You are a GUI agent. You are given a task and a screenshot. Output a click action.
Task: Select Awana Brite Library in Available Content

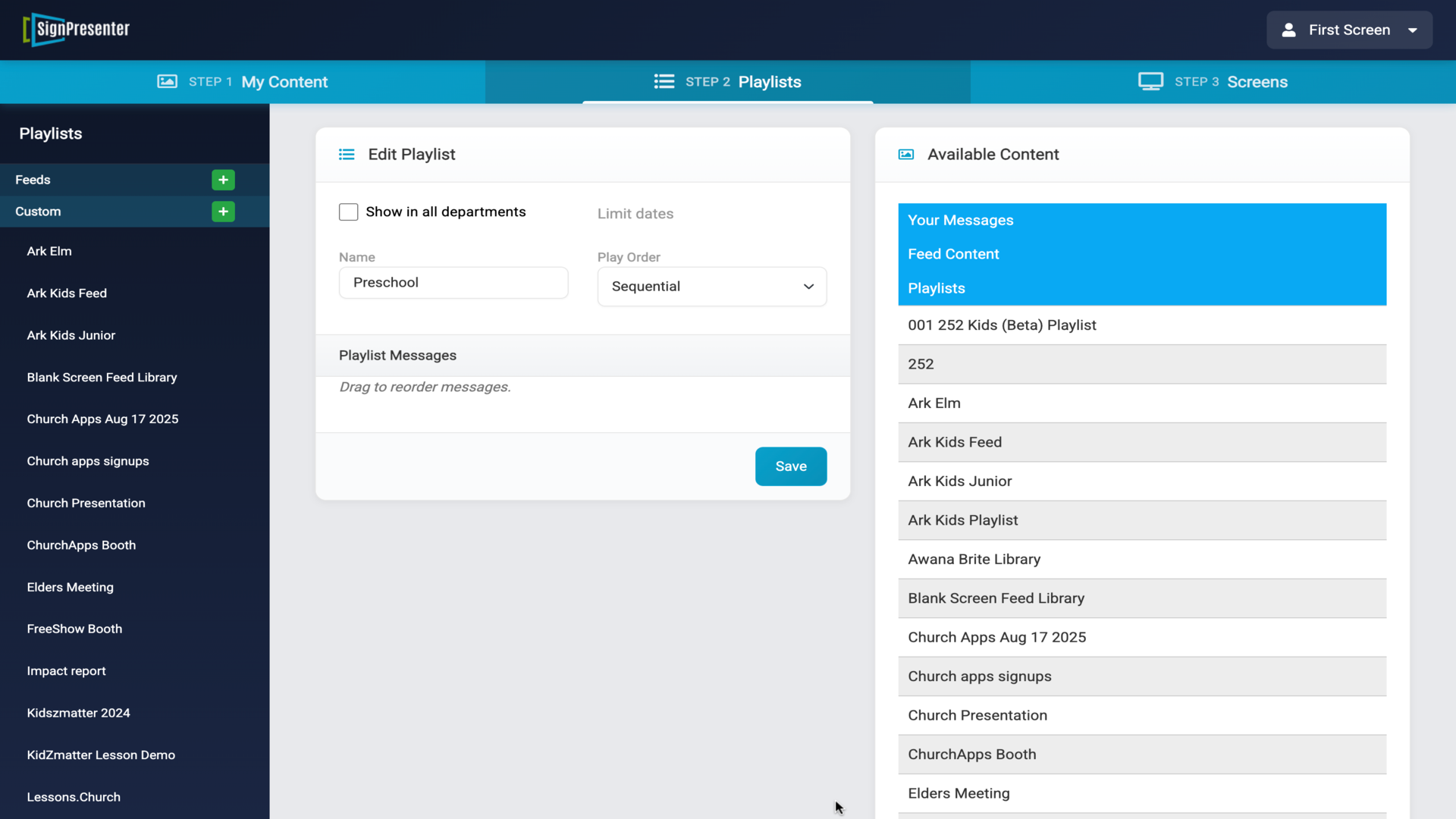974,560
